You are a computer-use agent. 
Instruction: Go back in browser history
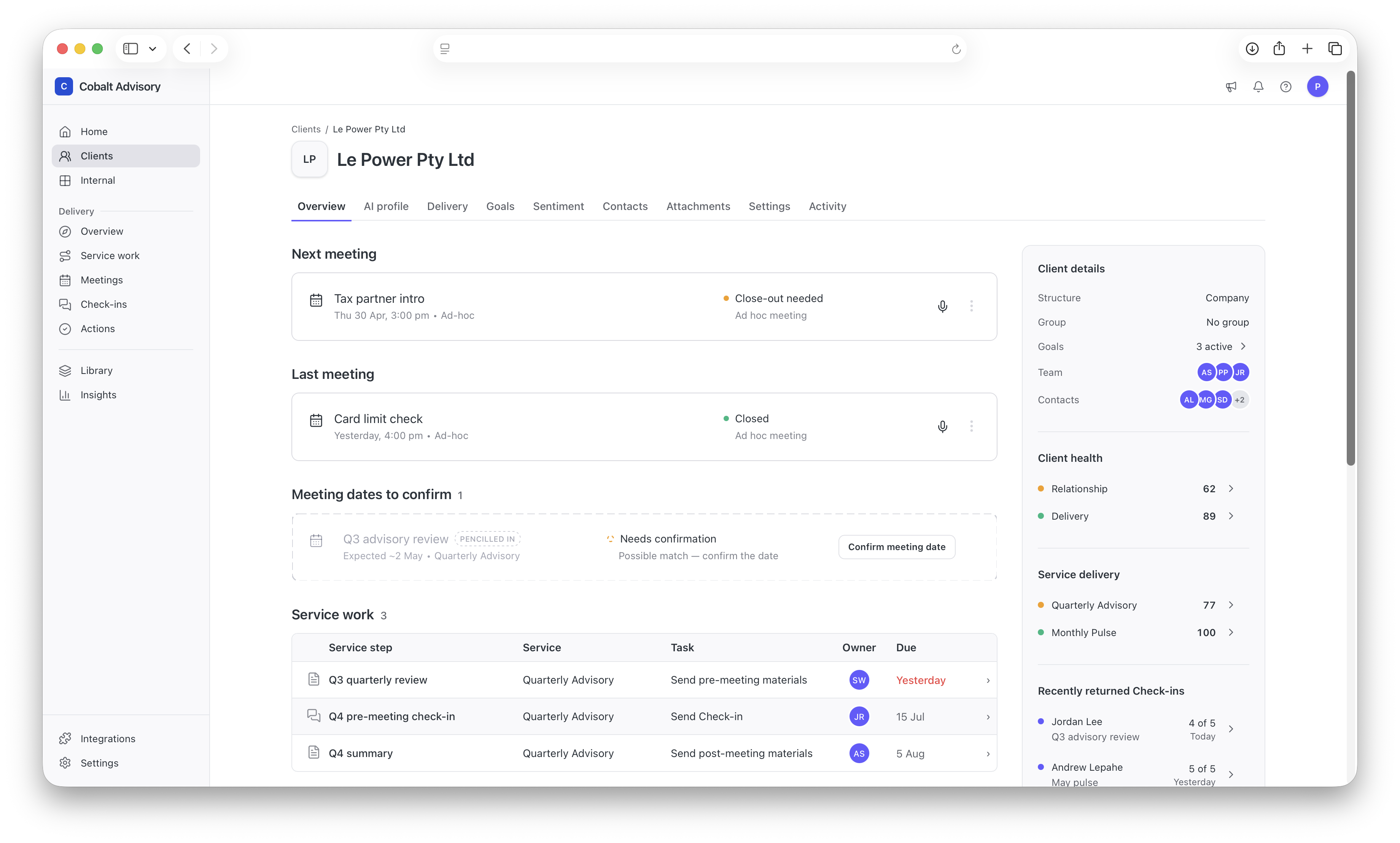(x=187, y=49)
